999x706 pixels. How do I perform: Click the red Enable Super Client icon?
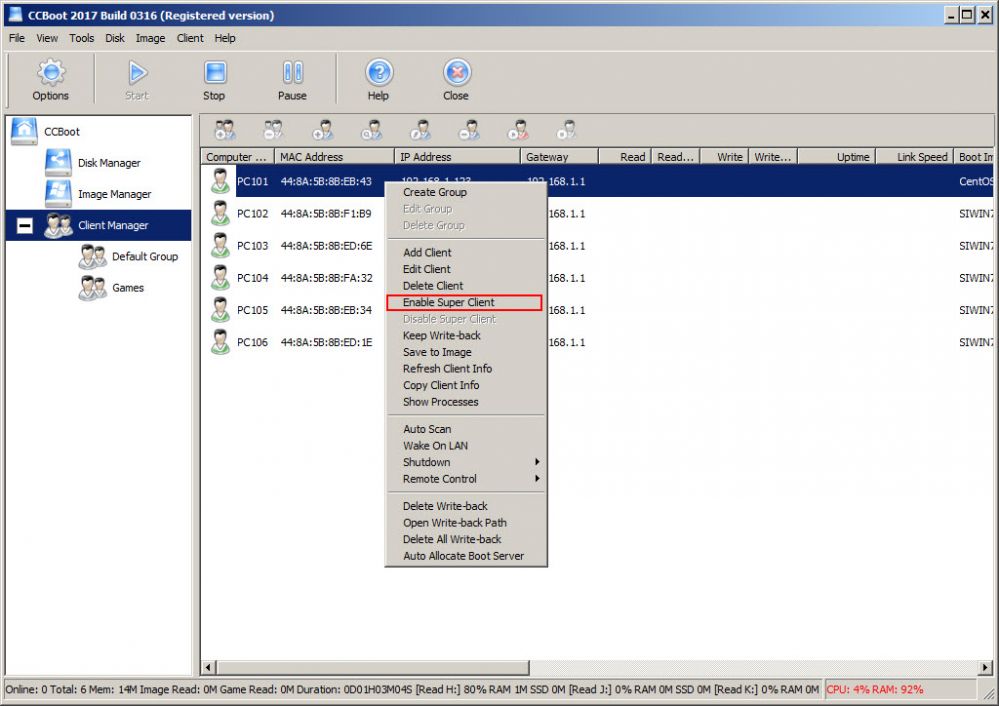click(x=518, y=130)
